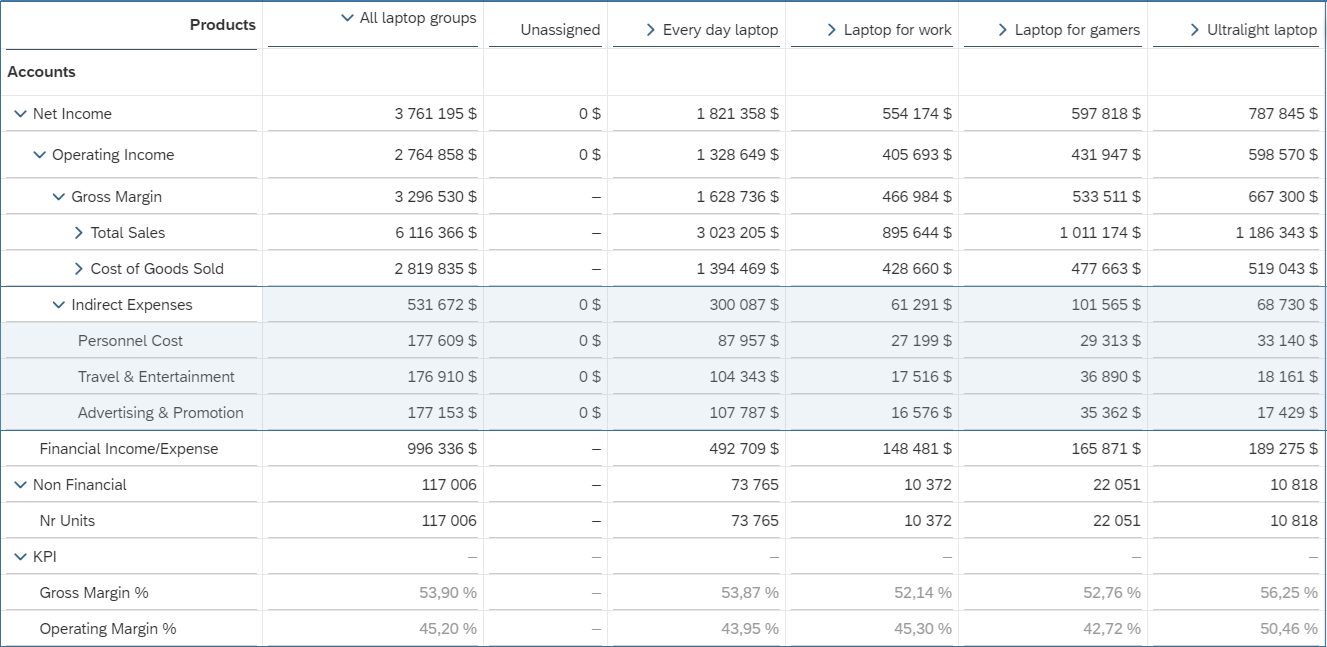
Task: Select Net Income total cell 3 761 195 $
Action: click(x=436, y=114)
